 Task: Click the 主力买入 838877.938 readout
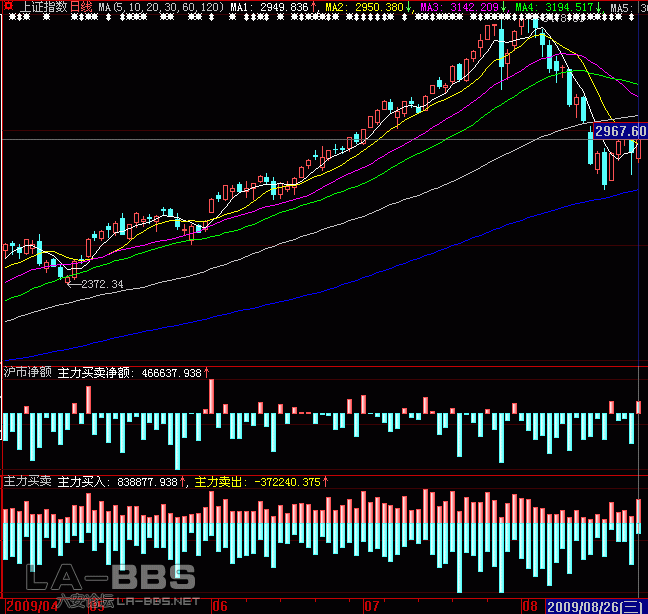click(x=118, y=481)
